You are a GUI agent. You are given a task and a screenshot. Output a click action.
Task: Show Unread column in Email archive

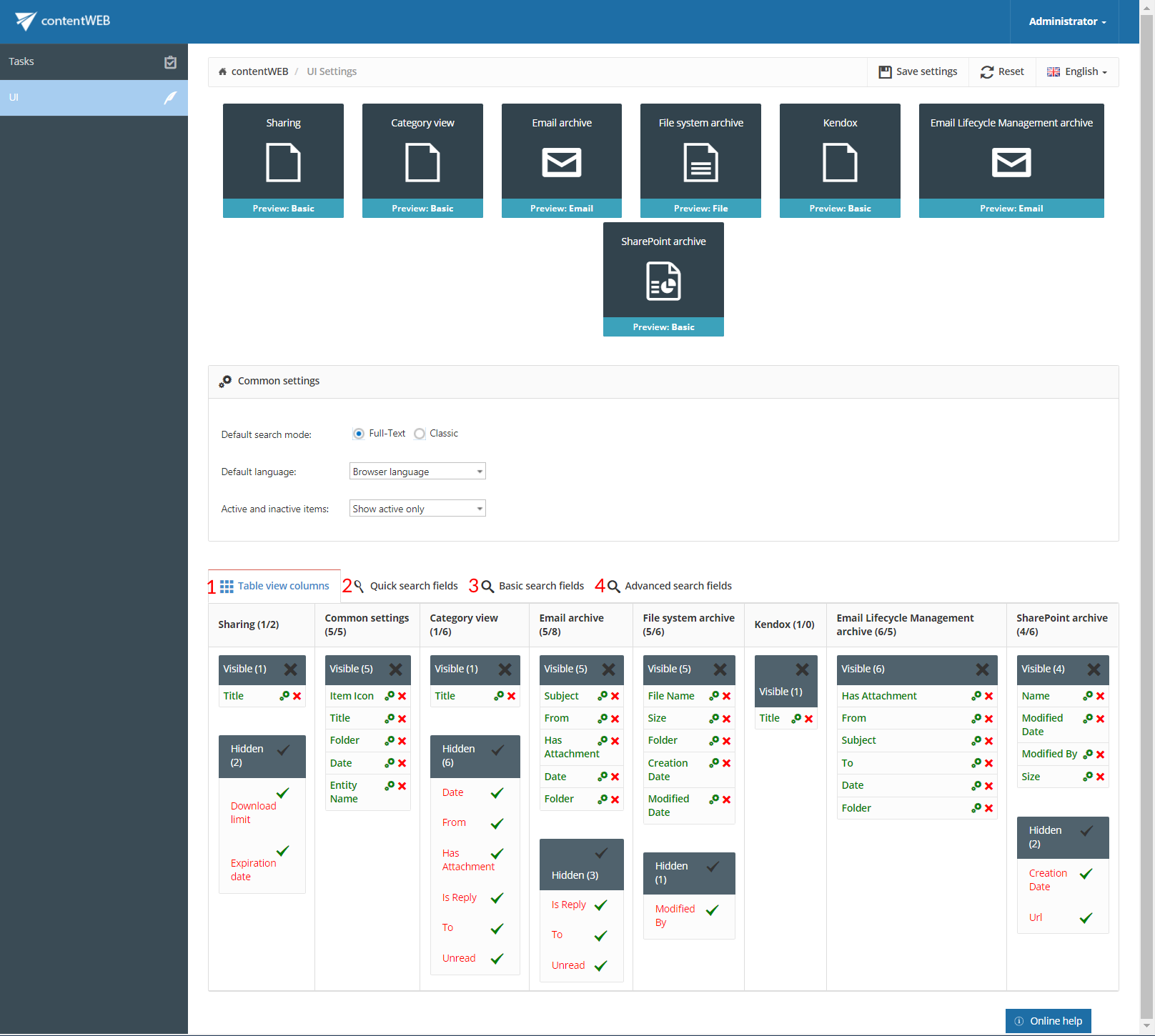[x=601, y=966]
